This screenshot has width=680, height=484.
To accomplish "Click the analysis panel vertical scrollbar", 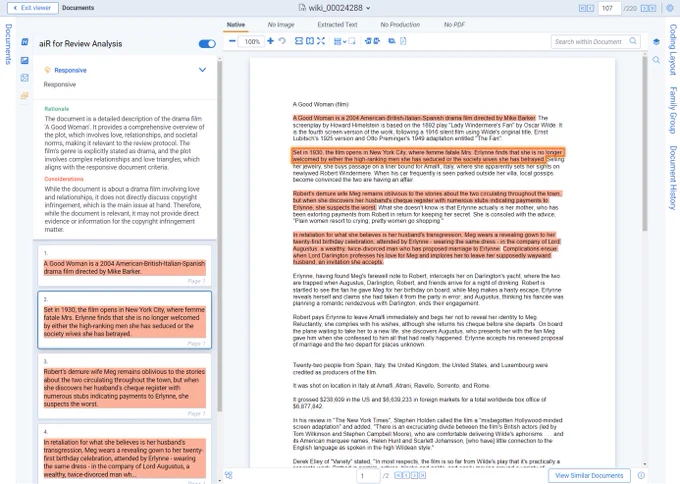I will pyautogui.click(x=219, y=236).
